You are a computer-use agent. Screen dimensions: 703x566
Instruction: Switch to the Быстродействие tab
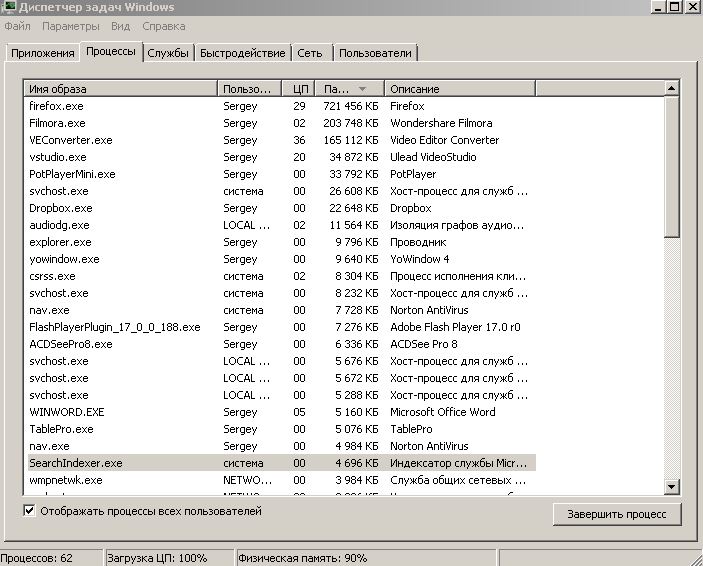242,53
